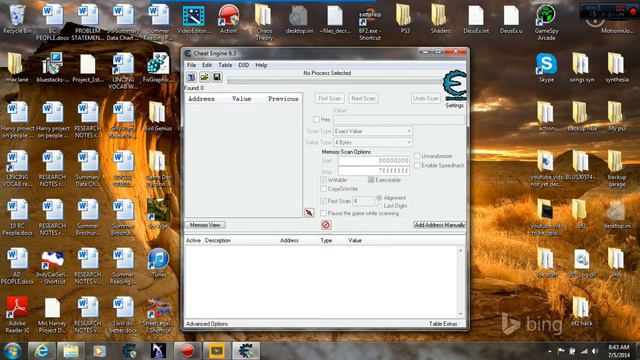The width and height of the screenshot is (640, 360).
Task: Open Table Extras at bottom
Action: [443, 324]
